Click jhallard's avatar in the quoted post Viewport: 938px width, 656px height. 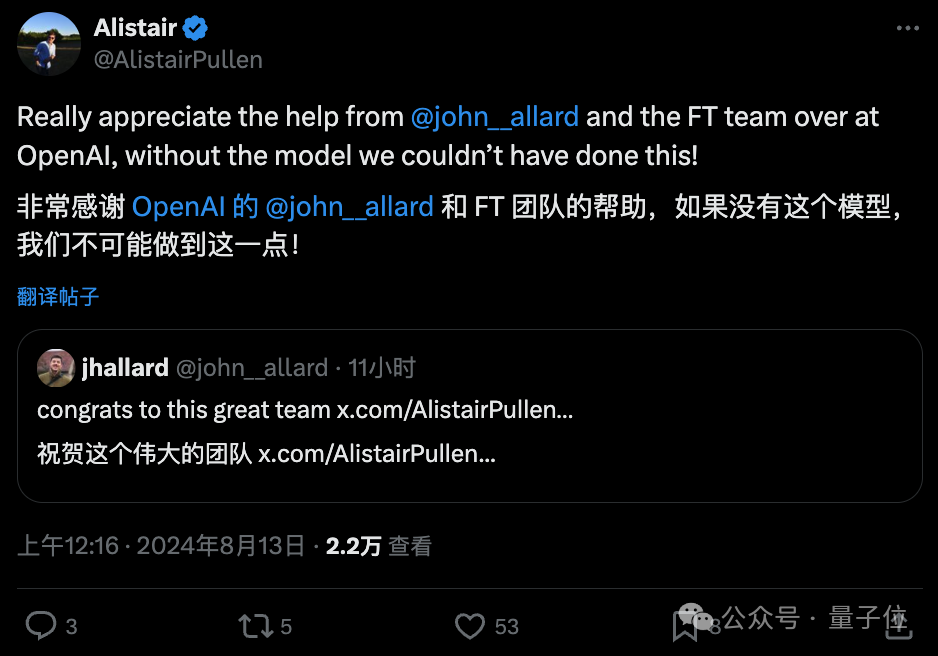pos(55,368)
